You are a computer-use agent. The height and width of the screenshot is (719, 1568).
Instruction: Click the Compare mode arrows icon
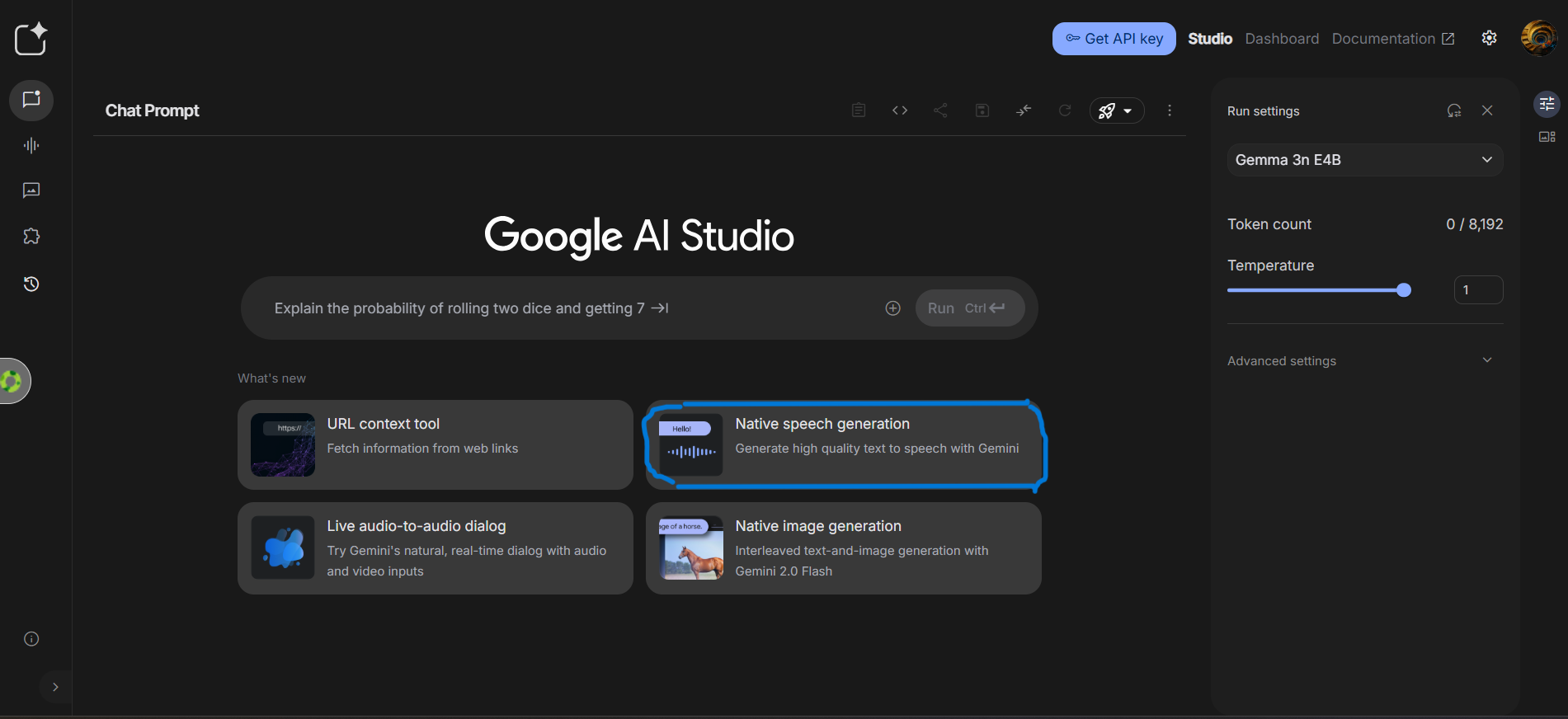1024,110
